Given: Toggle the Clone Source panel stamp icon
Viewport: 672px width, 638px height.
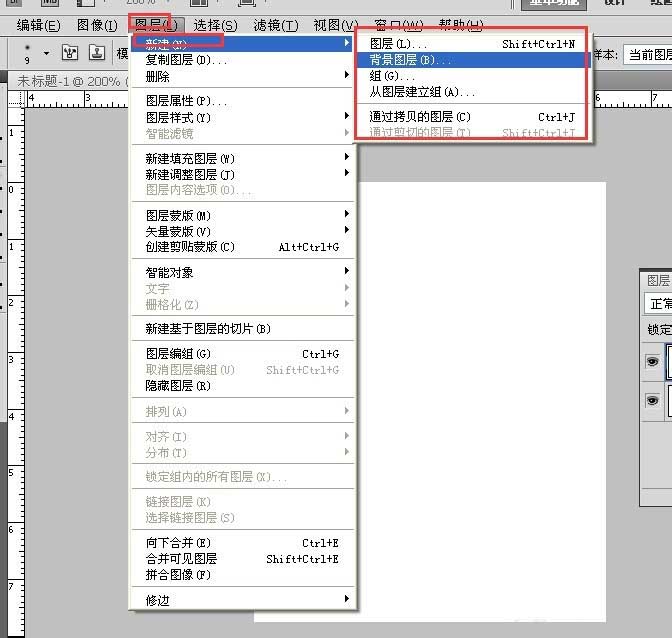Looking at the screenshot, I should (x=97, y=53).
